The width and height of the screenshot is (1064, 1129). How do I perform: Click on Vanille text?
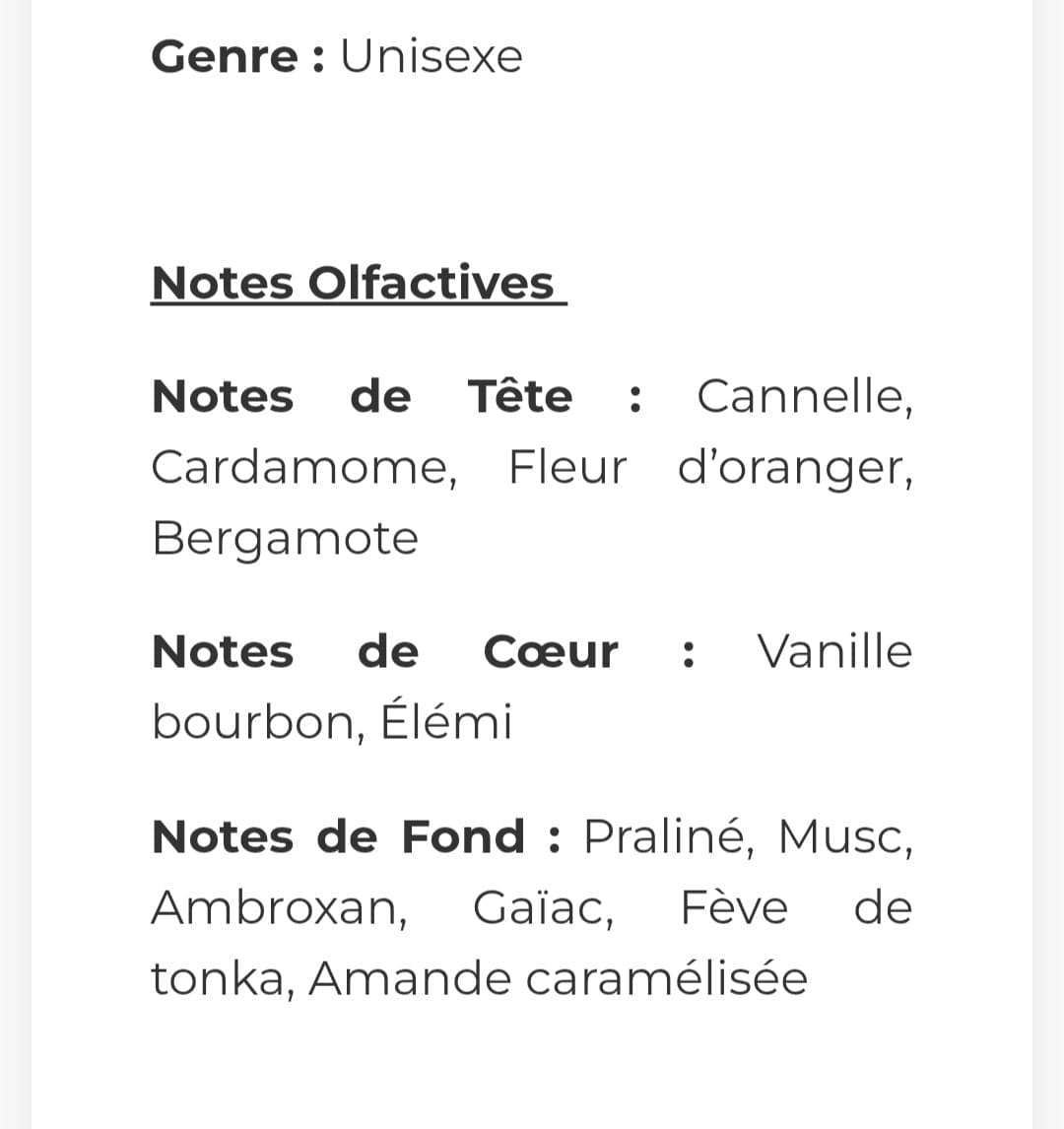pyautogui.click(x=835, y=651)
